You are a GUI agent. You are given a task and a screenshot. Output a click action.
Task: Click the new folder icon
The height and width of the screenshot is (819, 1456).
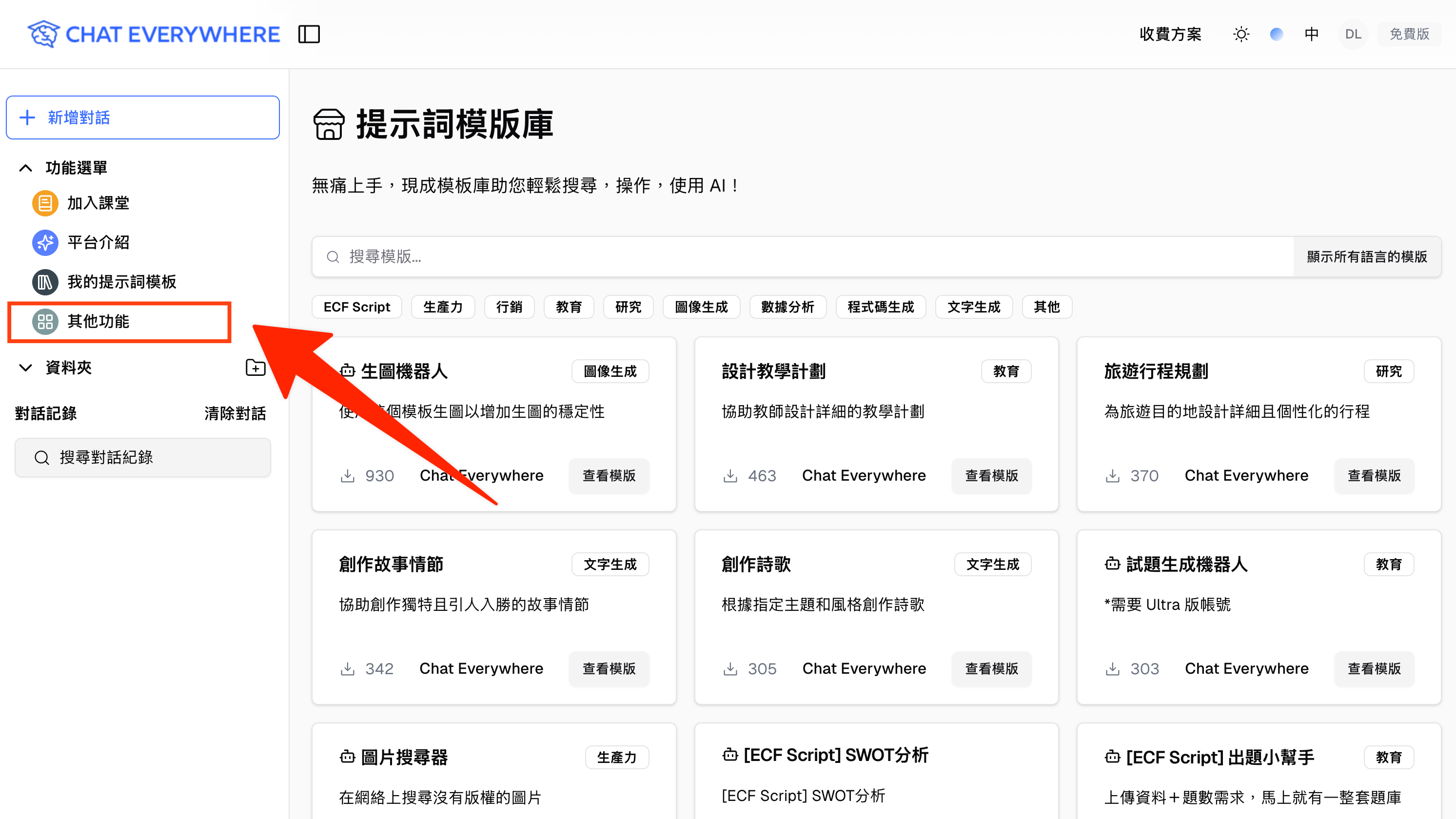click(256, 368)
